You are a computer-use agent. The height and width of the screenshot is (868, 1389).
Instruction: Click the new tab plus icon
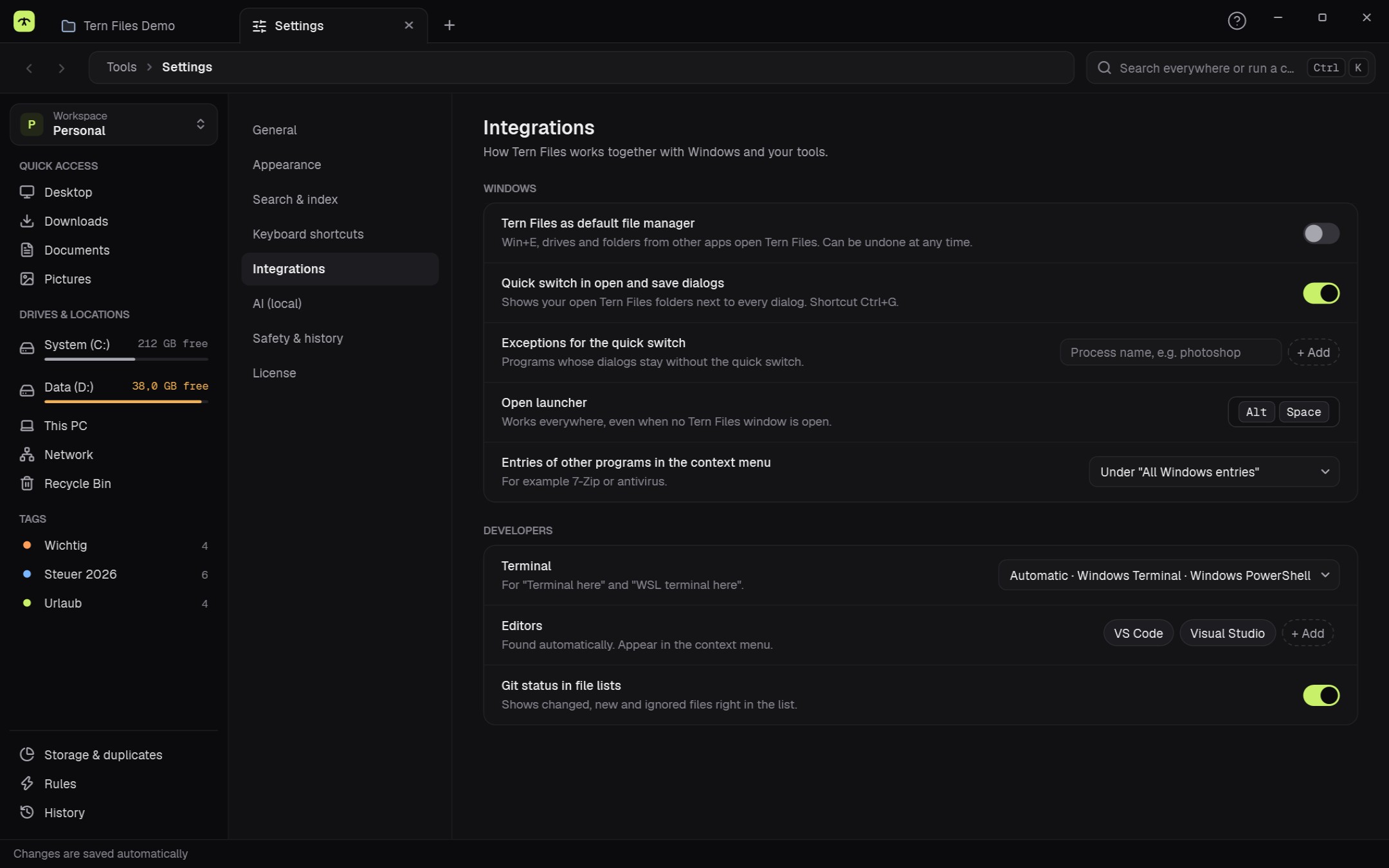(x=449, y=25)
